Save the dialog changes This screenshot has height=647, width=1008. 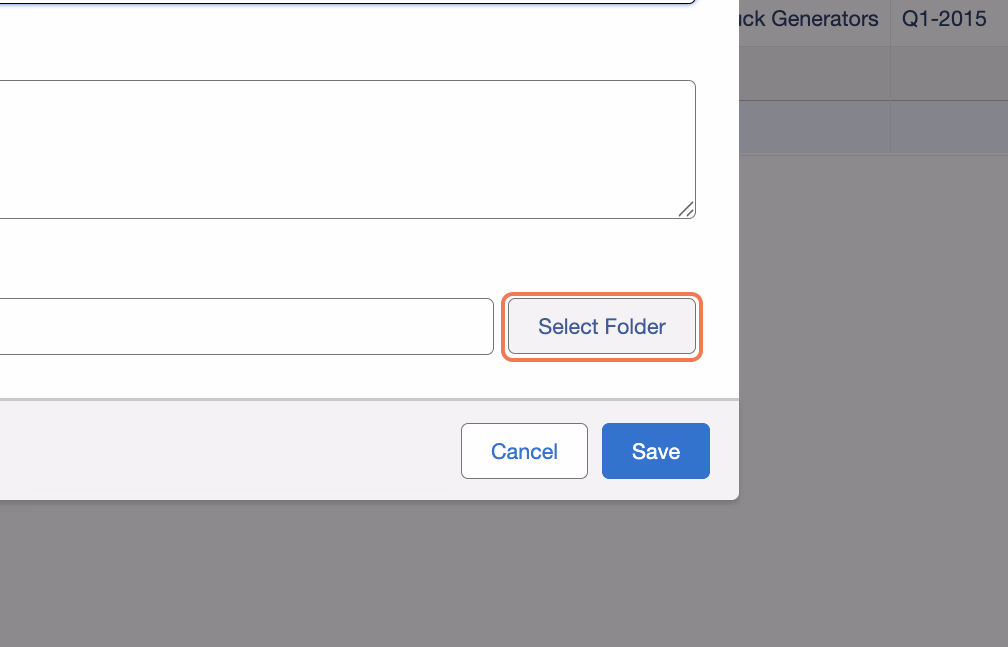coord(656,451)
